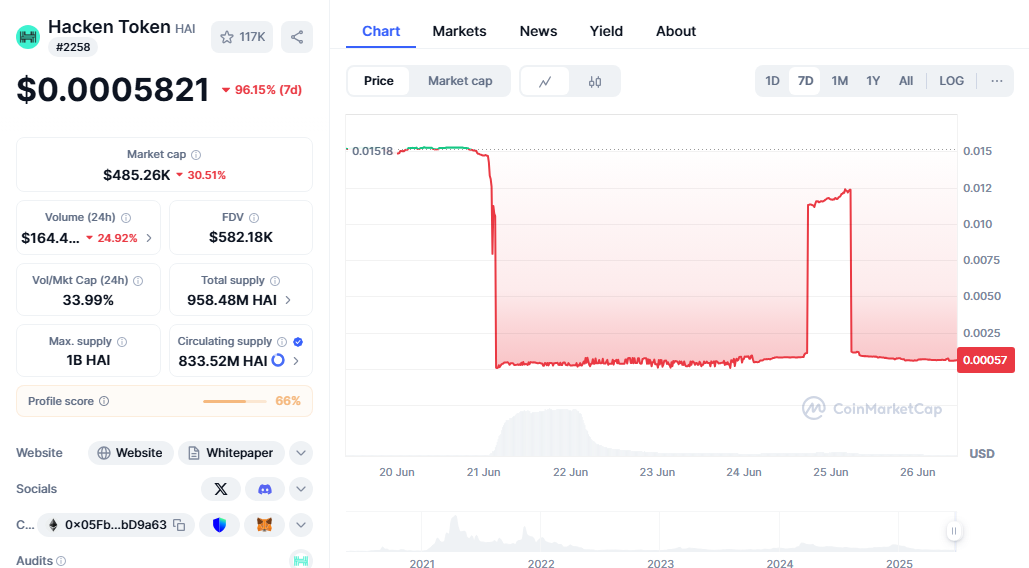The width and height of the screenshot is (1029, 568).
Task: Switch to line chart view
Action: pos(545,81)
